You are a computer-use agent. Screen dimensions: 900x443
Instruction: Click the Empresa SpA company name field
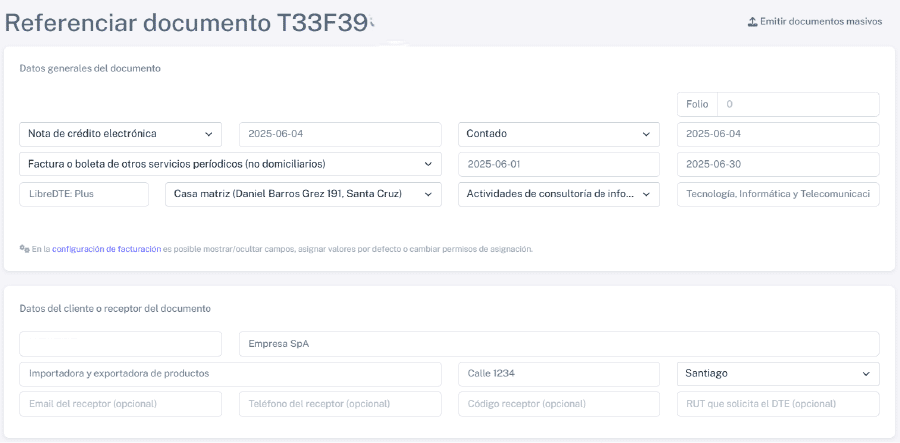(558, 344)
